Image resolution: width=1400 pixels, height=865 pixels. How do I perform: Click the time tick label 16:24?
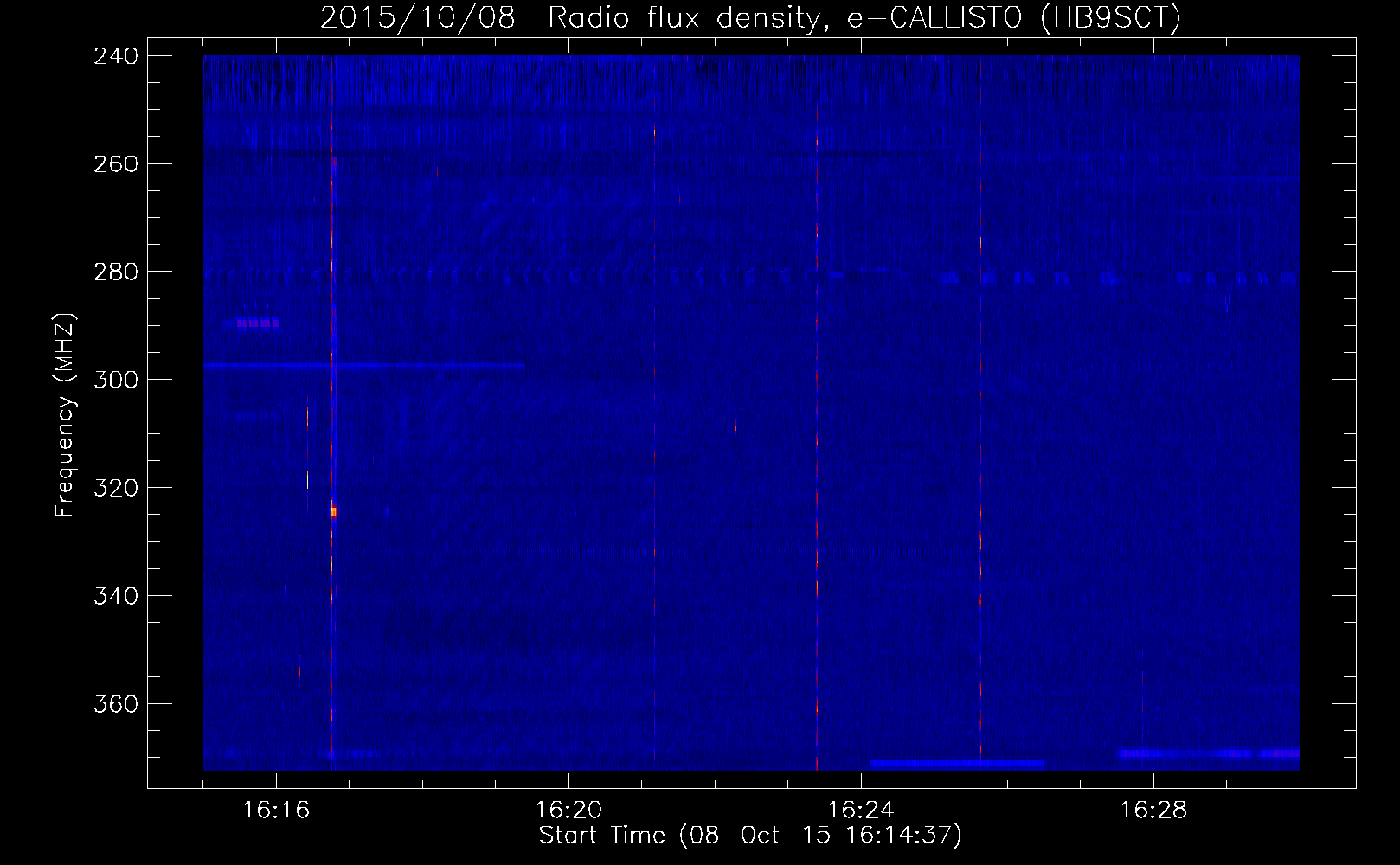coord(861,810)
